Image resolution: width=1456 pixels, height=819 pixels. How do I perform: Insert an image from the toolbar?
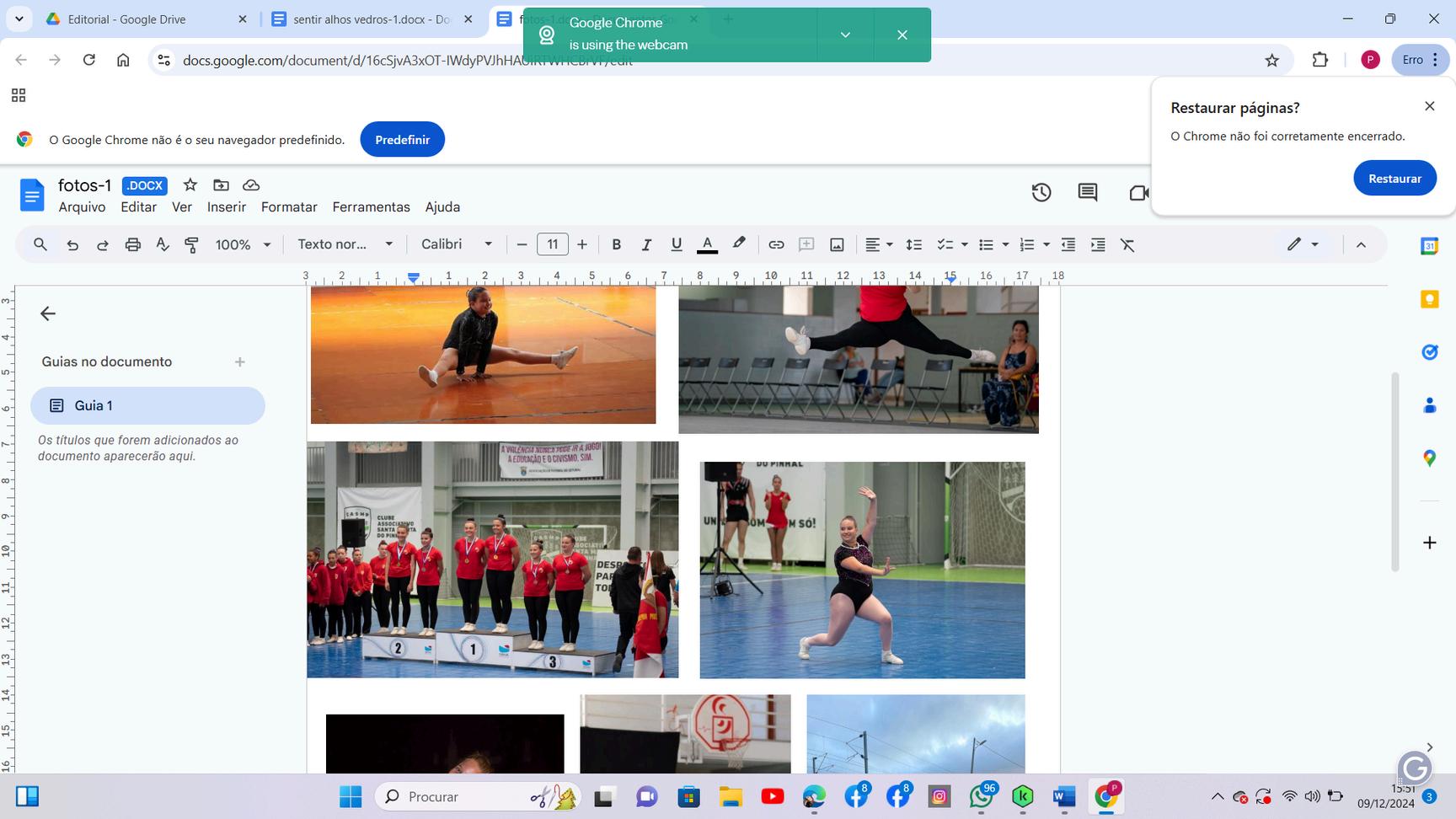837,244
